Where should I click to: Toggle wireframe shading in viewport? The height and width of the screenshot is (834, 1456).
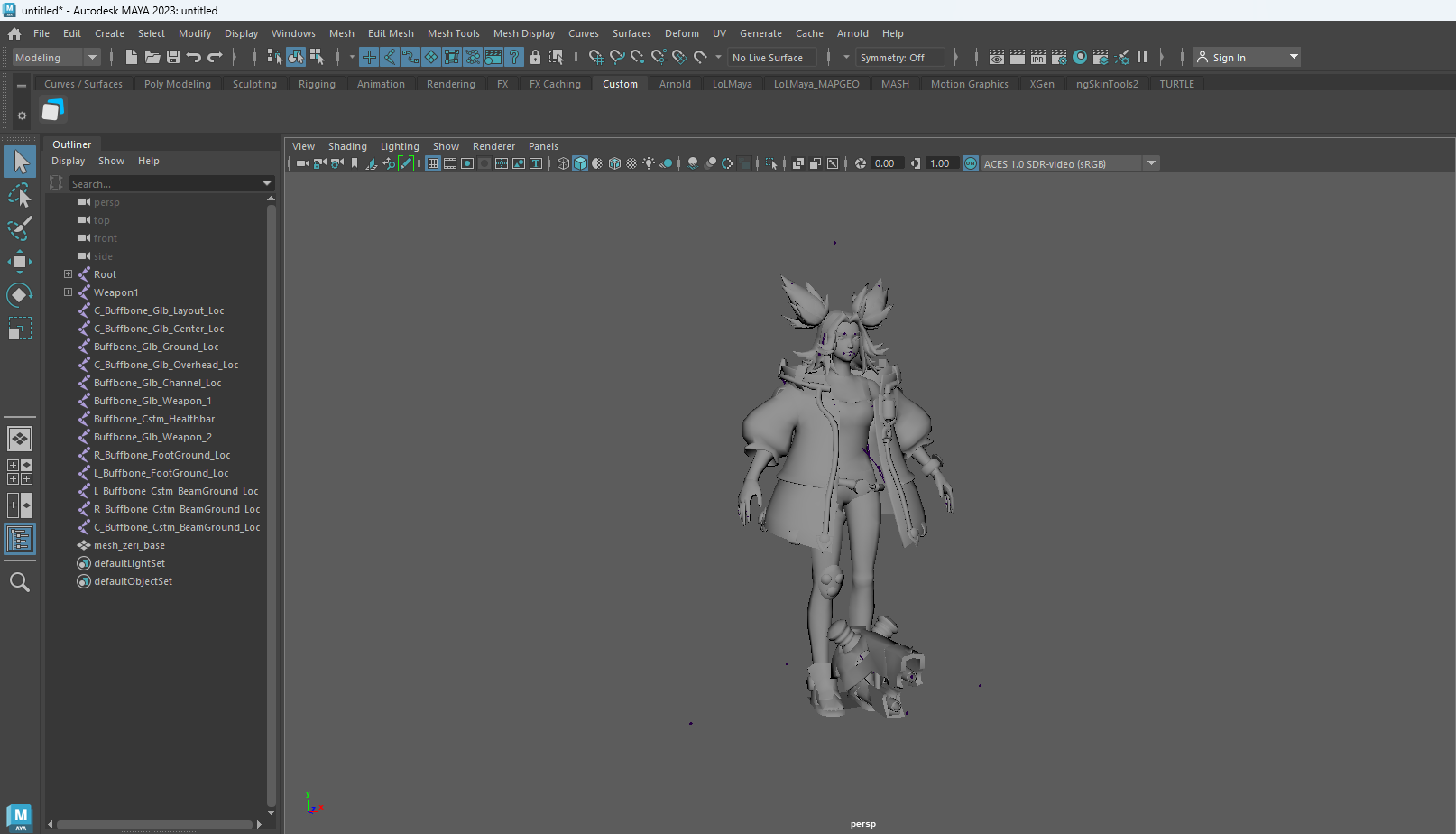pos(563,163)
